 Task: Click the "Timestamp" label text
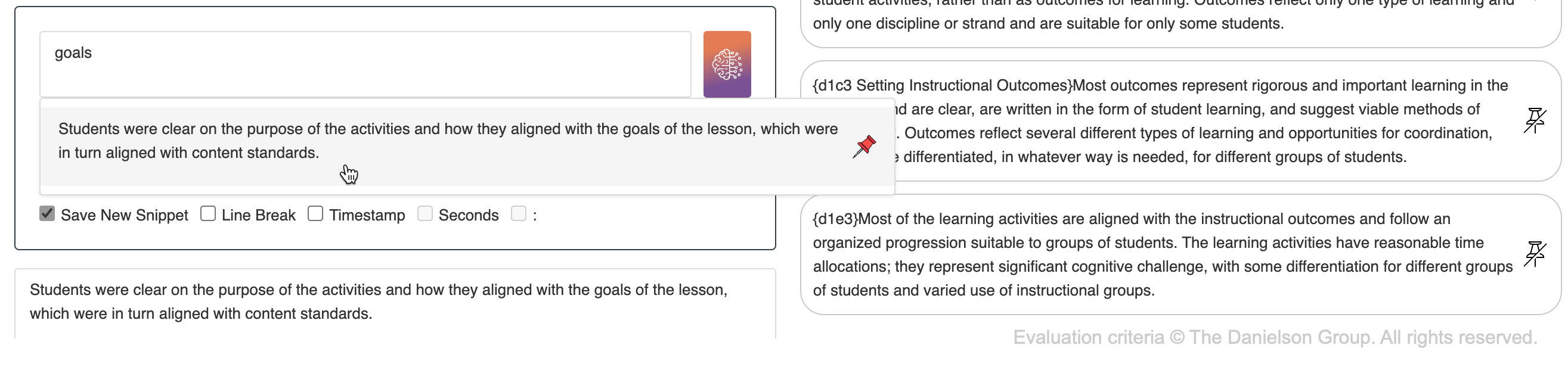pyautogui.click(x=367, y=215)
